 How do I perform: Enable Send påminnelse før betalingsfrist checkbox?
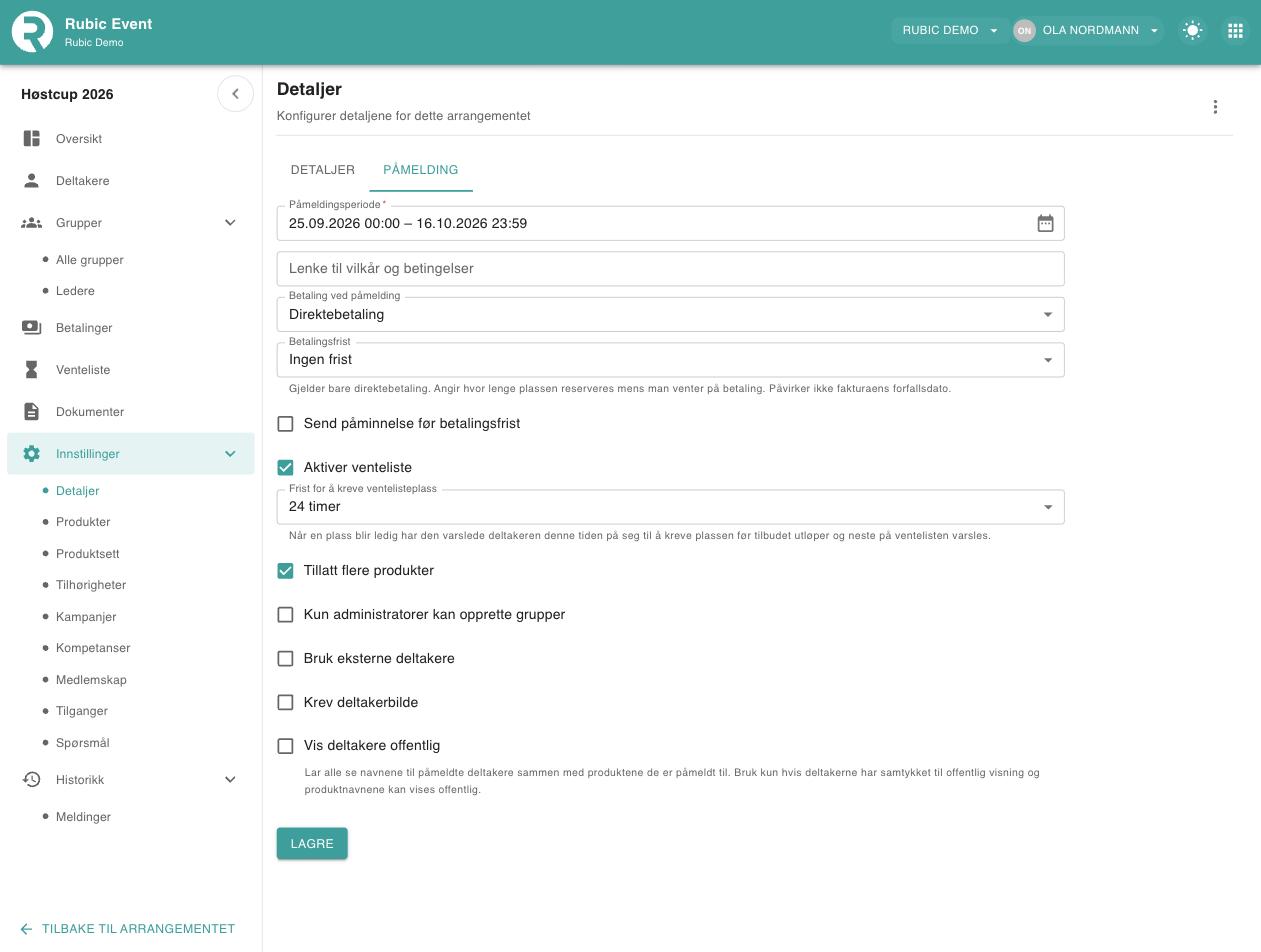point(285,424)
